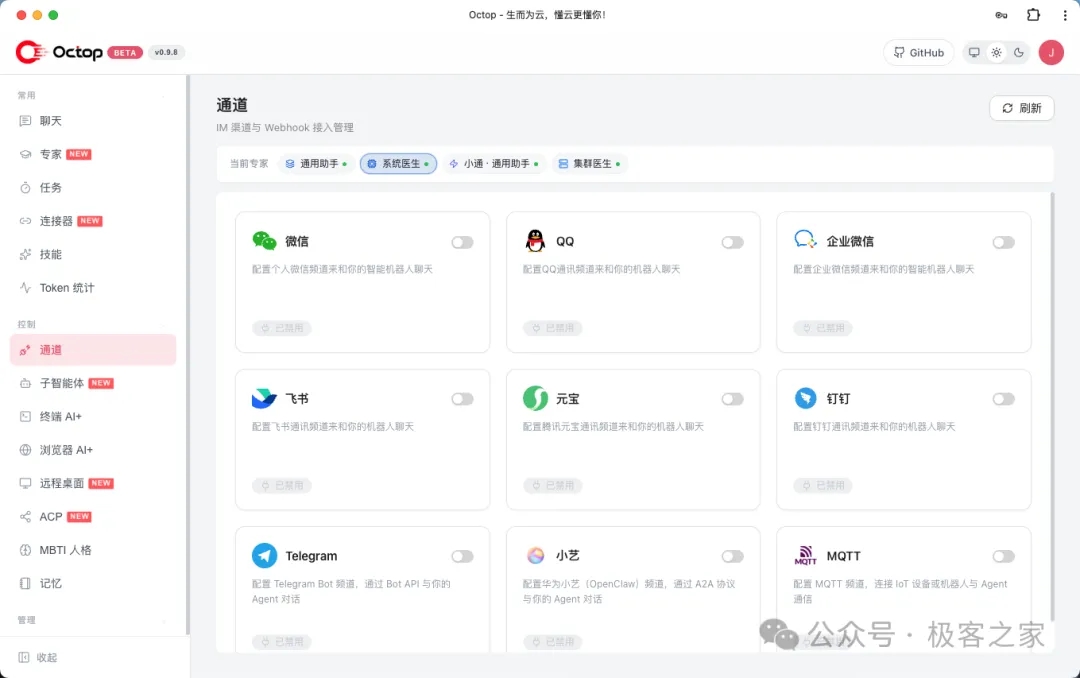Click the 子智能体 robot icon
The height and width of the screenshot is (678, 1080).
pos(25,383)
